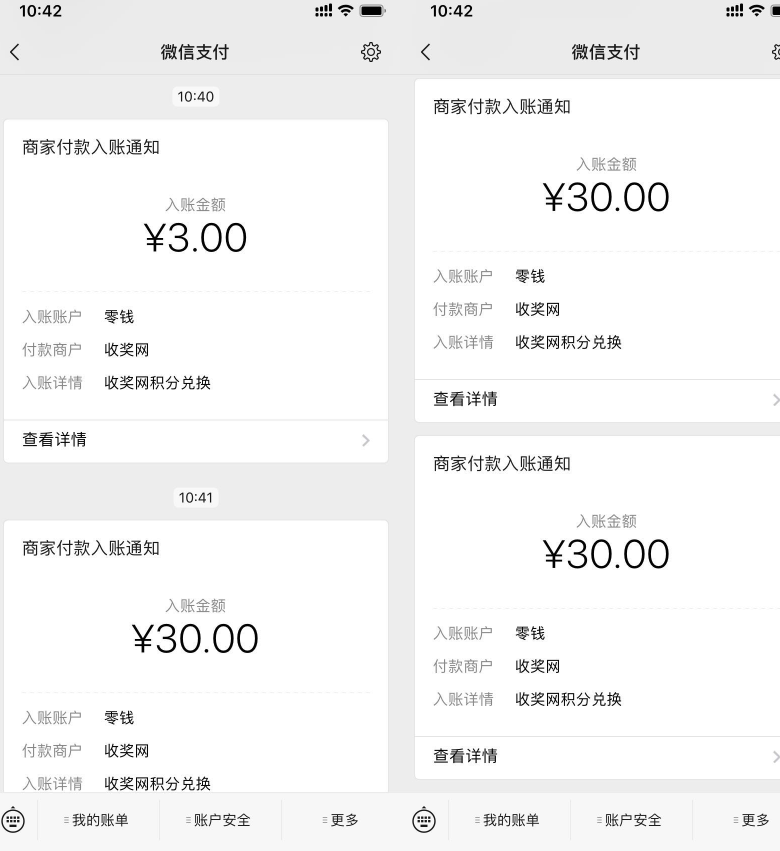Open 更多 menu on the left screen
780x851 pixels.
click(343, 820)
